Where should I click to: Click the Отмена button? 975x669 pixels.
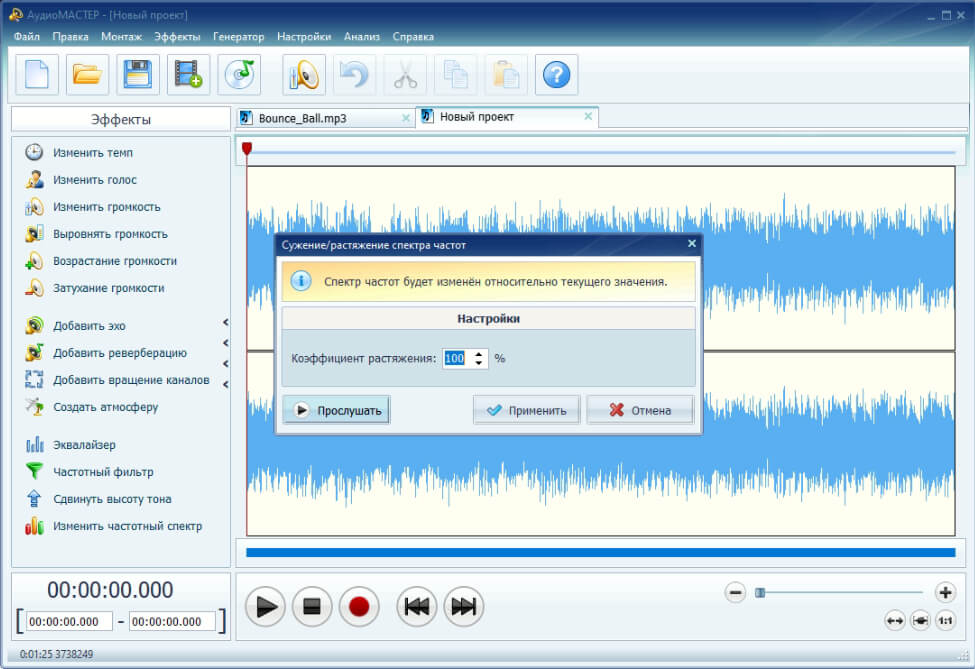click(x=640, y=410)
